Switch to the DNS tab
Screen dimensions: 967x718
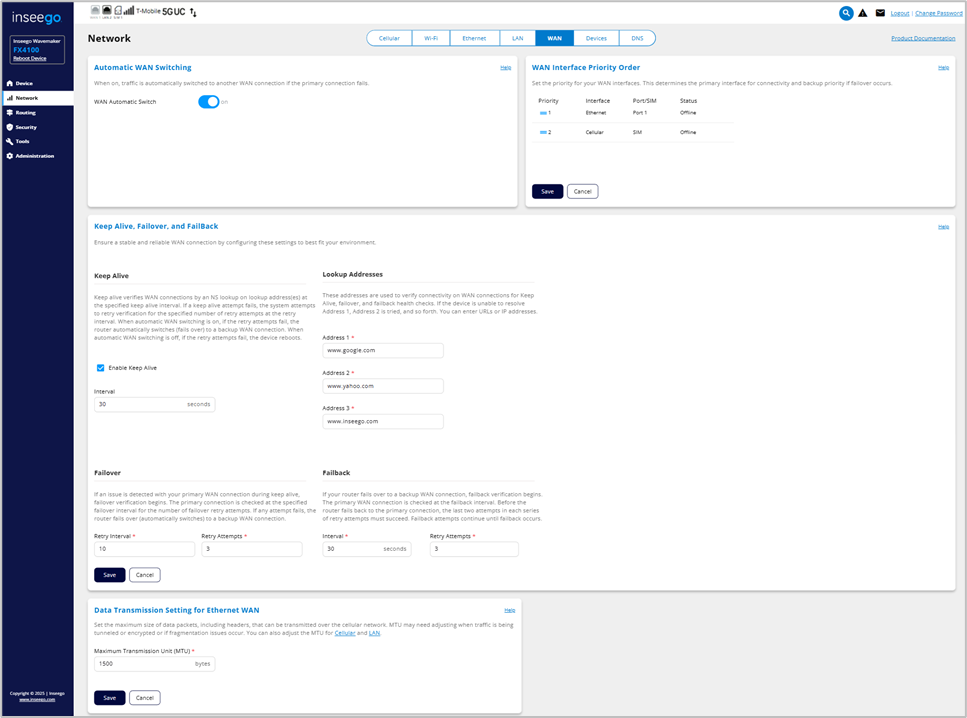tap(637, 38)
